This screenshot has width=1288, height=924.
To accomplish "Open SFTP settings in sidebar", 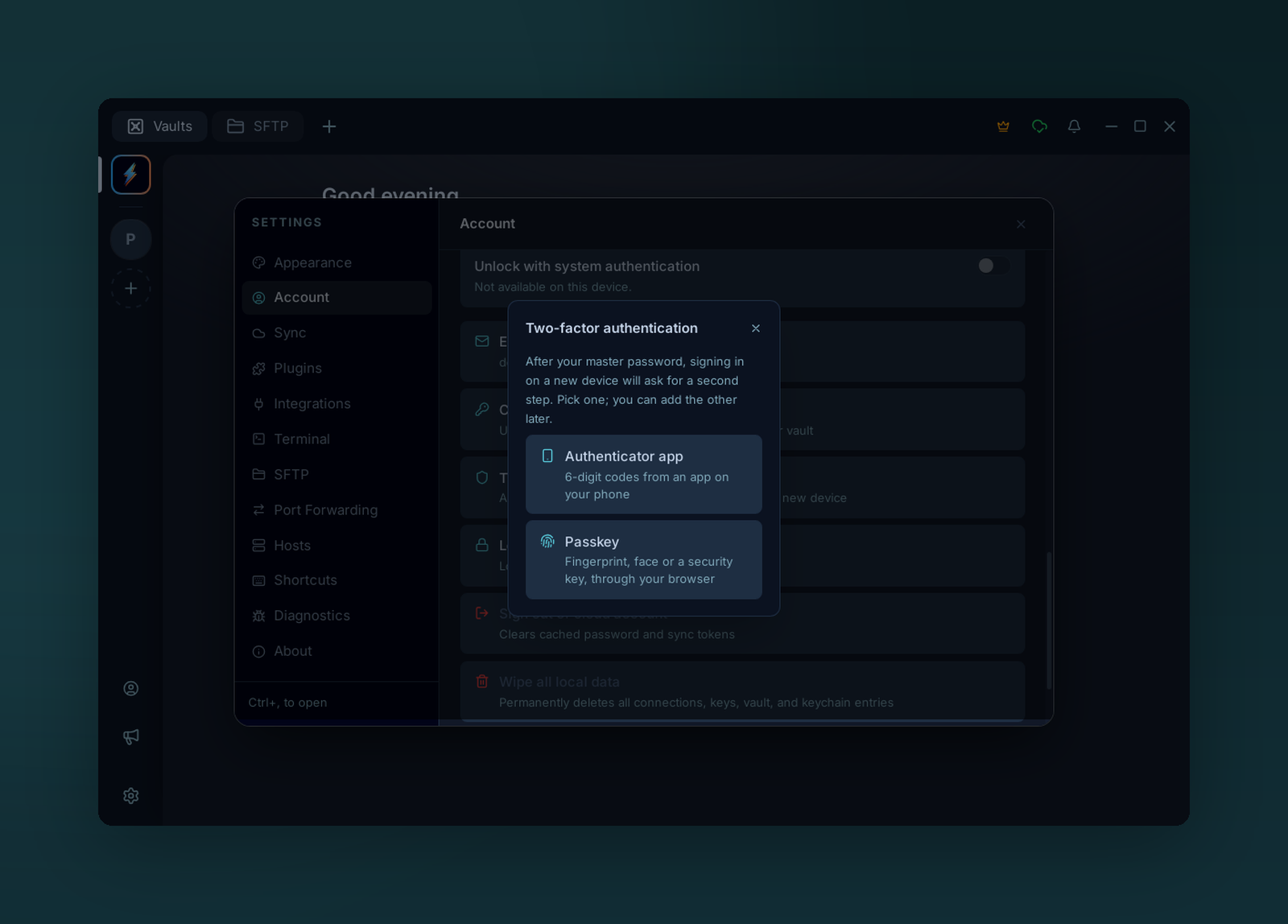I will coord(336,475).
